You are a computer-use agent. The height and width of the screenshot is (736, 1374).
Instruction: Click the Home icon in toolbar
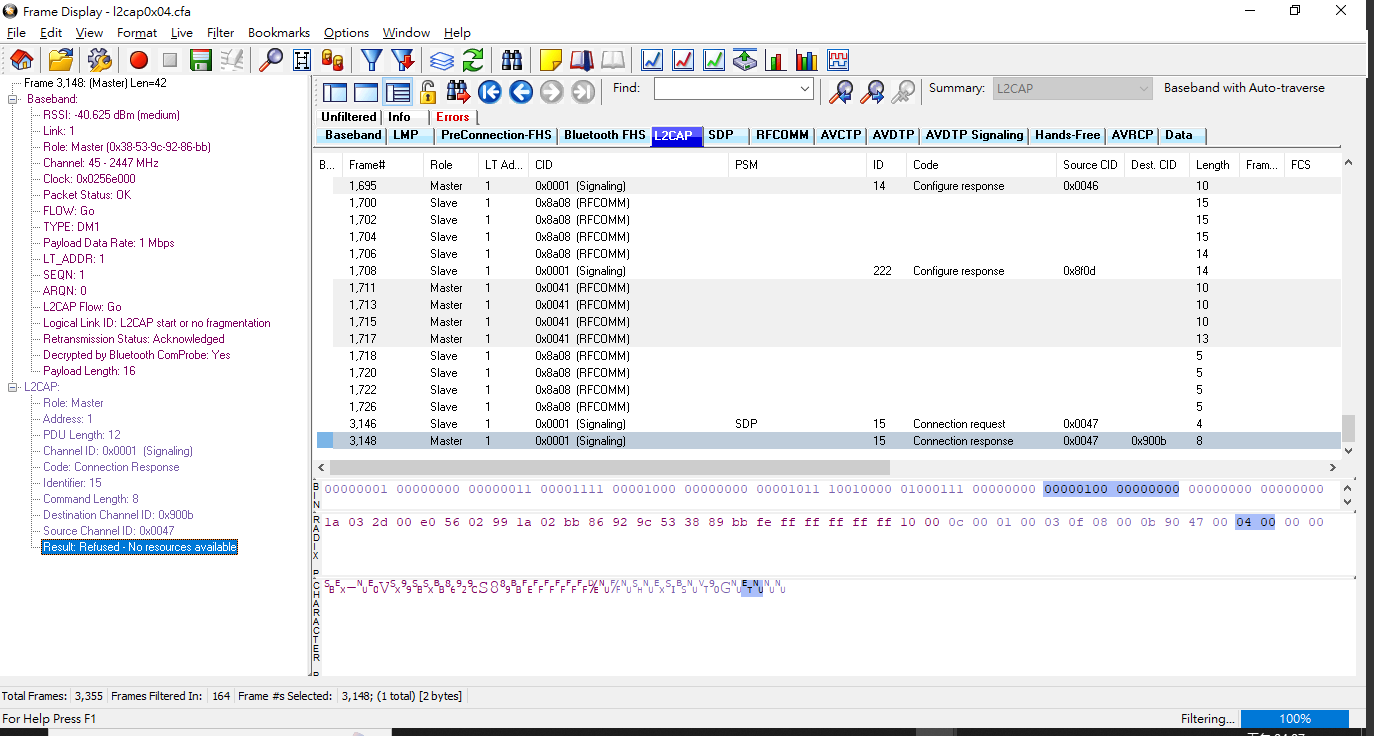(21, 60)
